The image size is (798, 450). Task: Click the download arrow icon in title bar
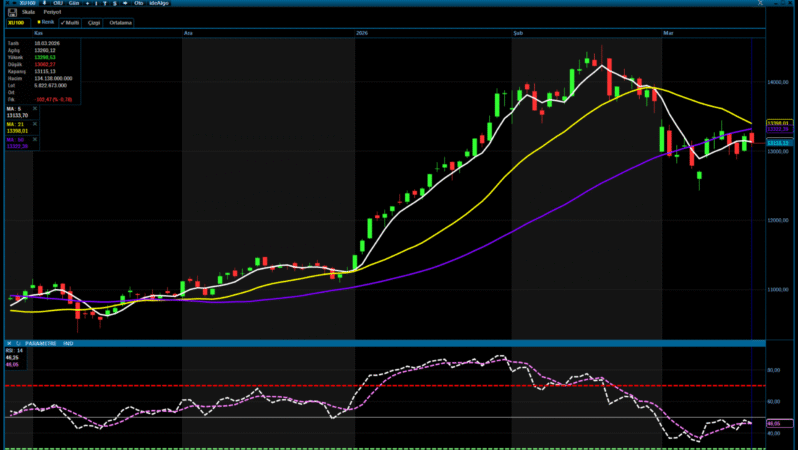44,3
